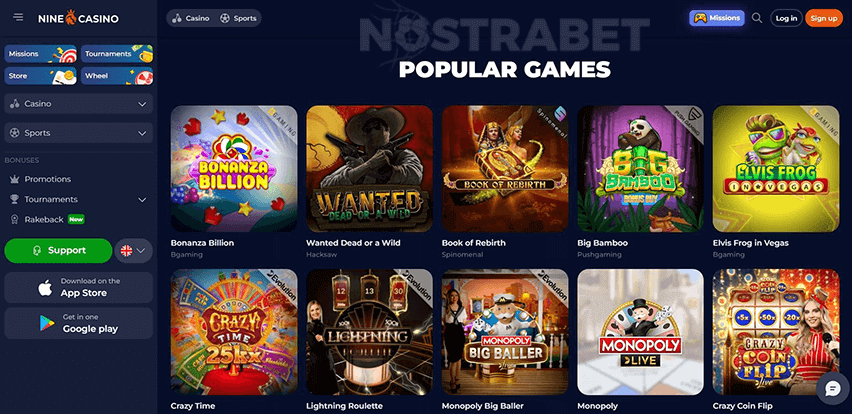This screenshot has height=414, width=852.
Task: Click the purple Missions button in header
Action: coord(717,18)
